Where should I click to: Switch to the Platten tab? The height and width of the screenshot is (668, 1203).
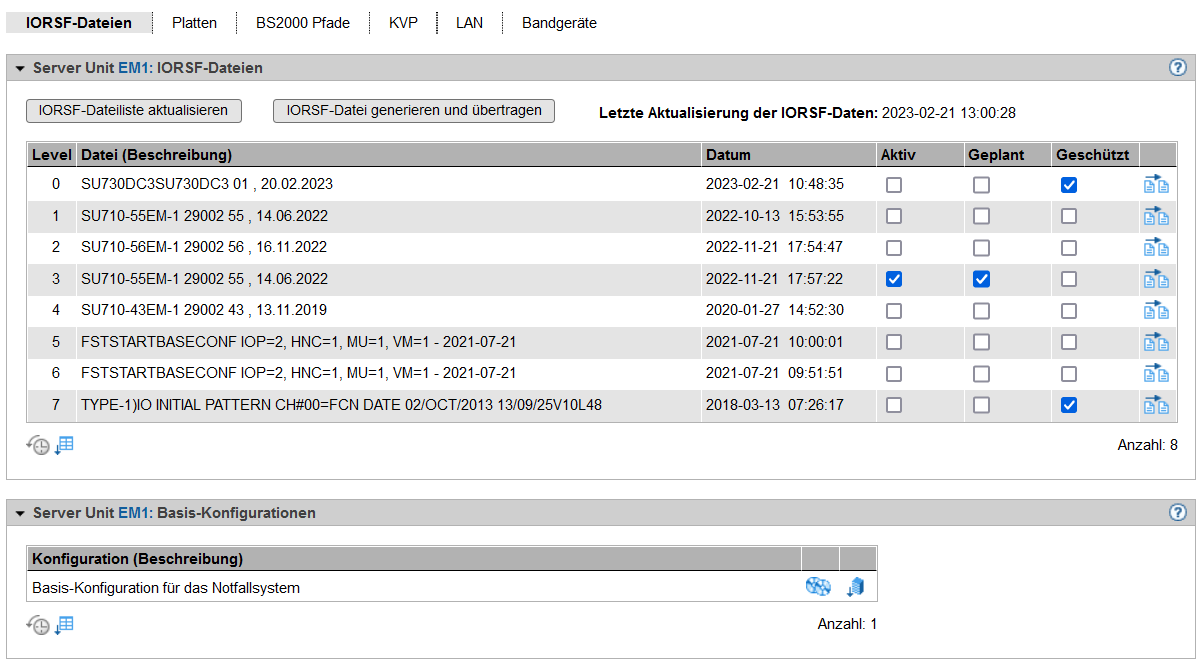(194, 23)
